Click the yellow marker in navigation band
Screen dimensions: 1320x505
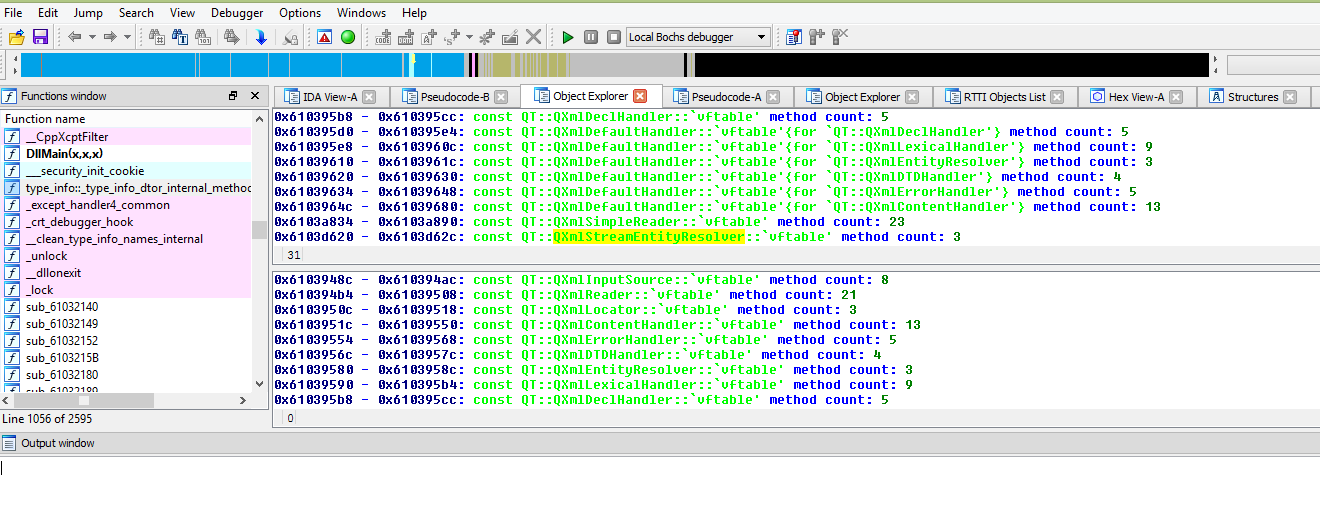[x=413, y=59]
